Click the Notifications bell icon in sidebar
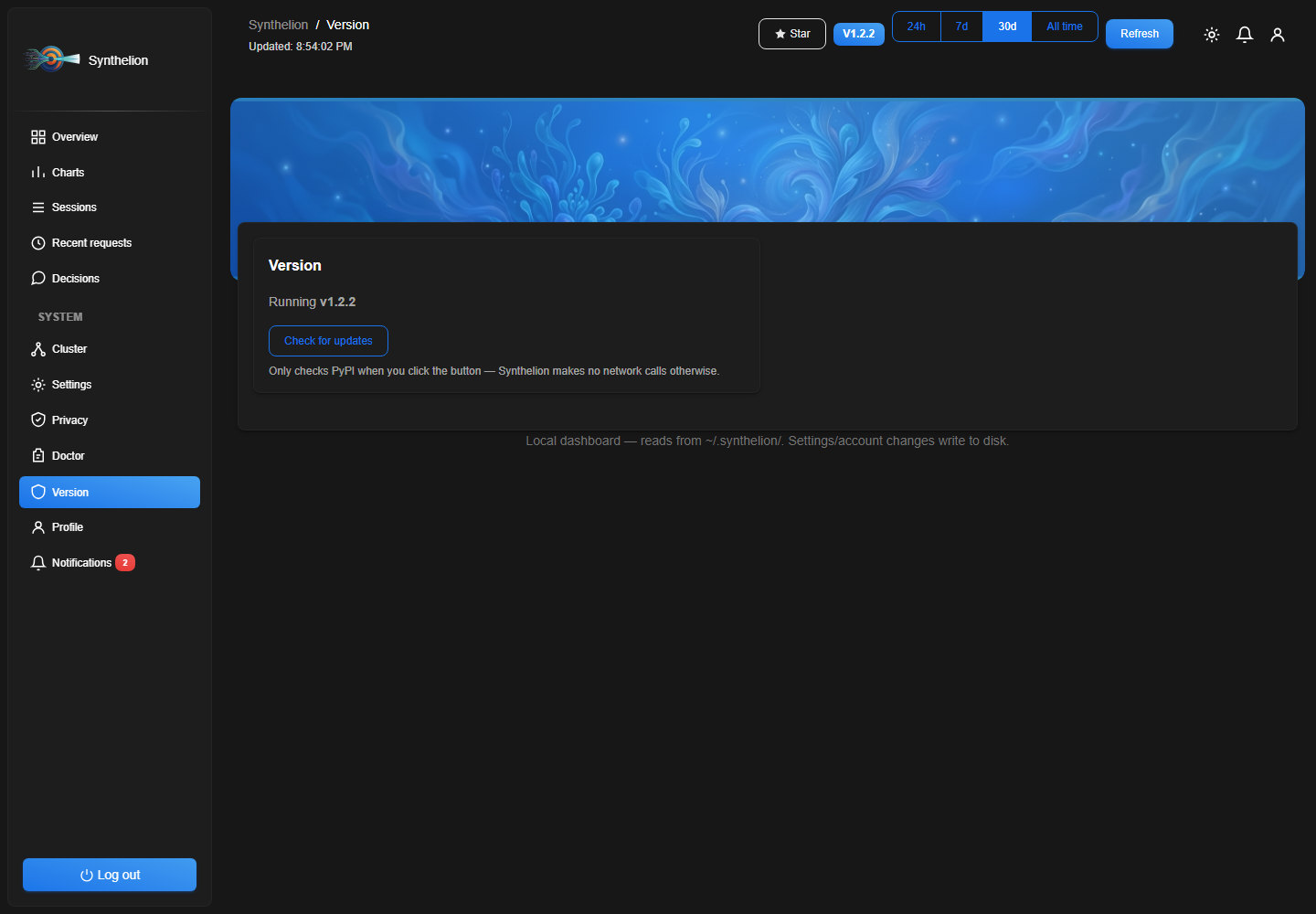The height and width of the screenshot is (914, 1316). pyautogui.click(x=38, y=563)
